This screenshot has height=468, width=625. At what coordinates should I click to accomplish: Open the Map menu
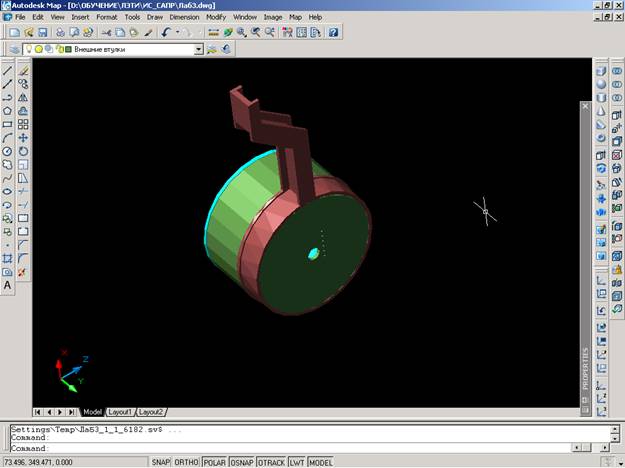pyautogui.click(x=295, y=17)
